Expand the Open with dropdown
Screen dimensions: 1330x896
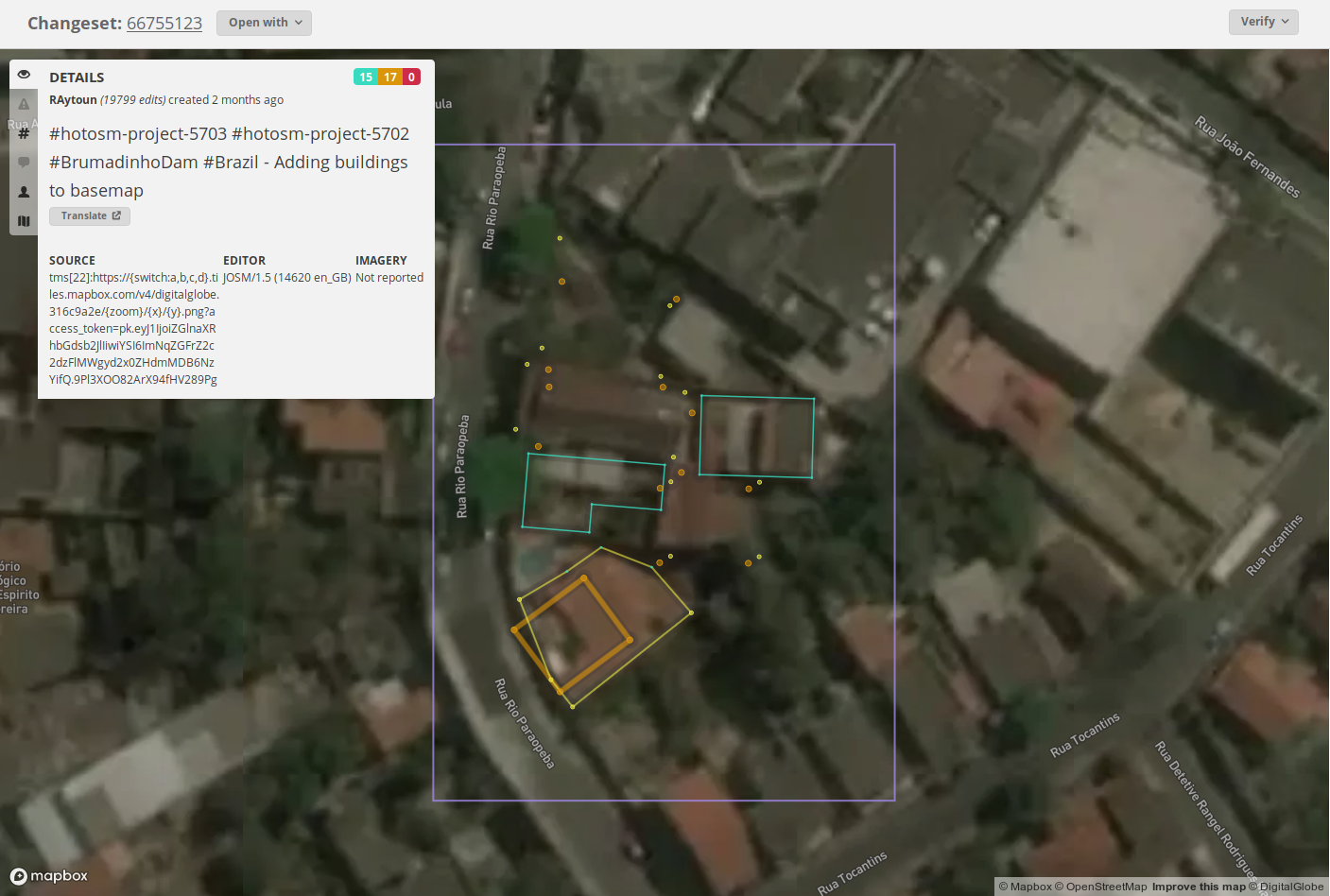(x=264, y=23)
